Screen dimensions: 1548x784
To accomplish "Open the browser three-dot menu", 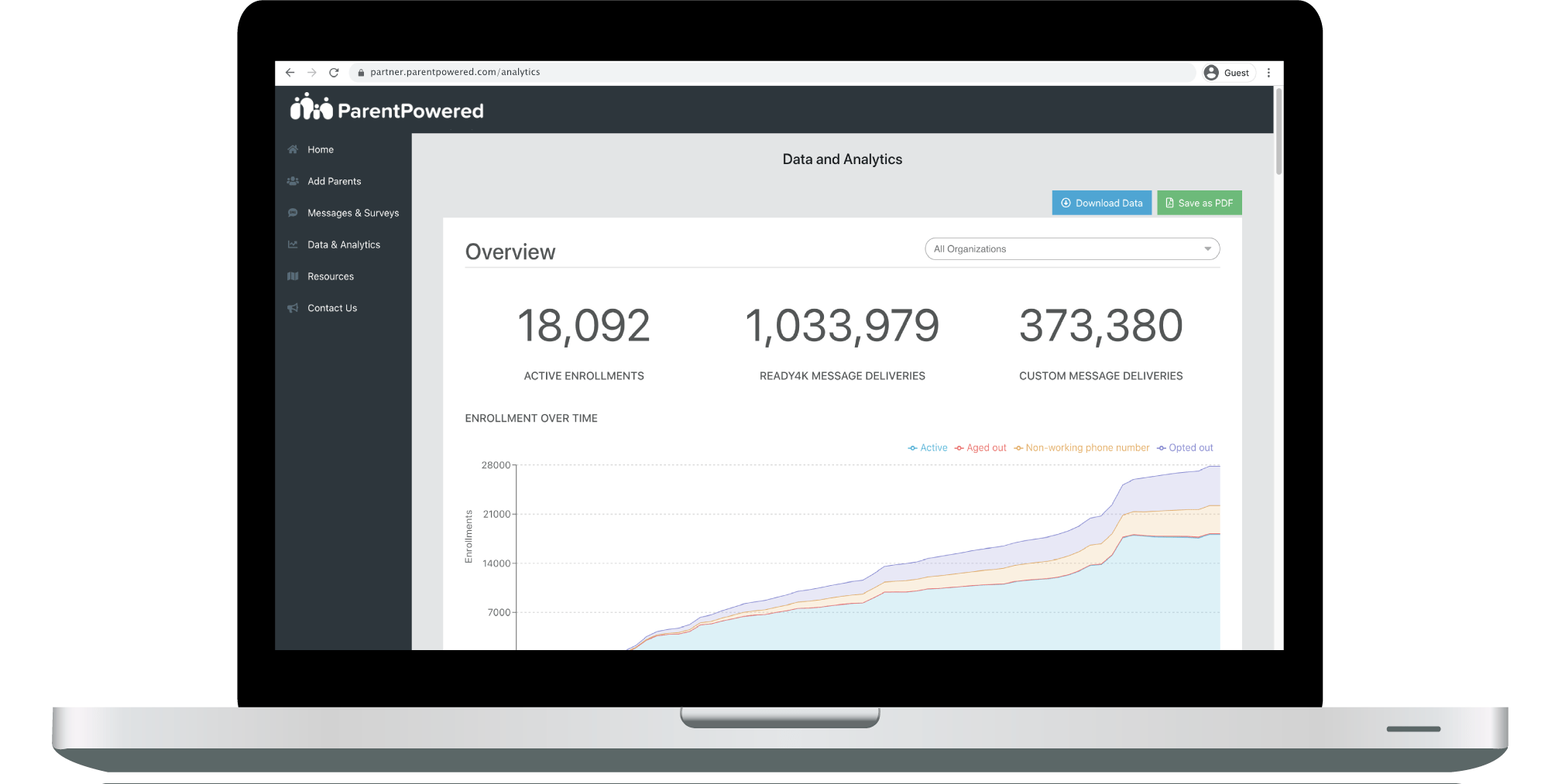I will pos(1268,73).
